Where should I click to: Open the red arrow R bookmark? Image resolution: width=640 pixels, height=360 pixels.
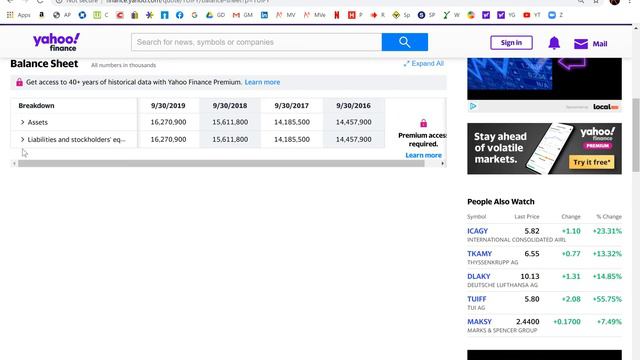[x=378, y=15]
